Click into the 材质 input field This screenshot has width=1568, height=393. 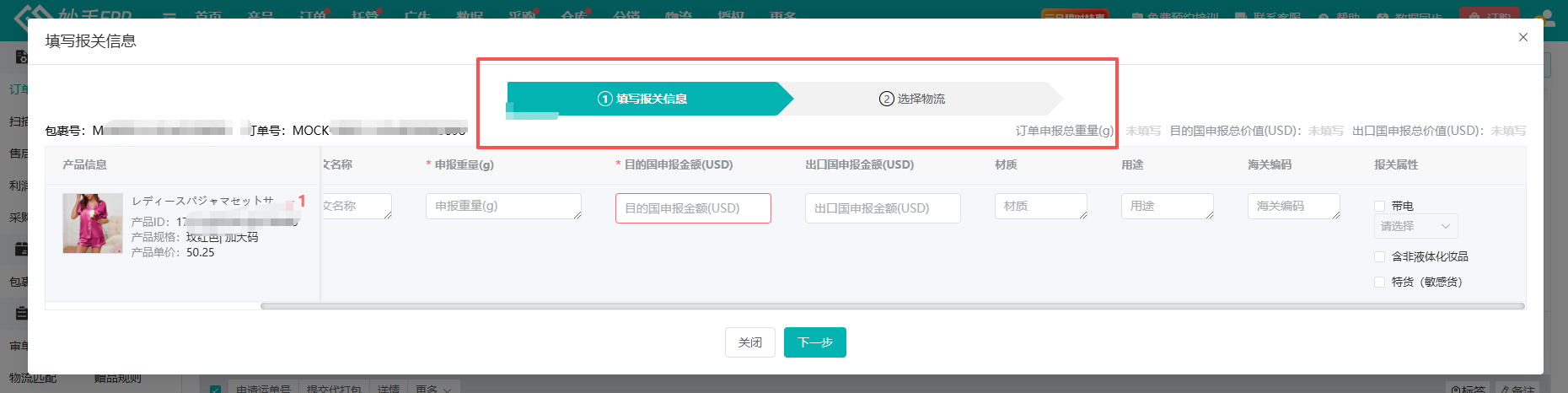click(x=1041, y=206)
